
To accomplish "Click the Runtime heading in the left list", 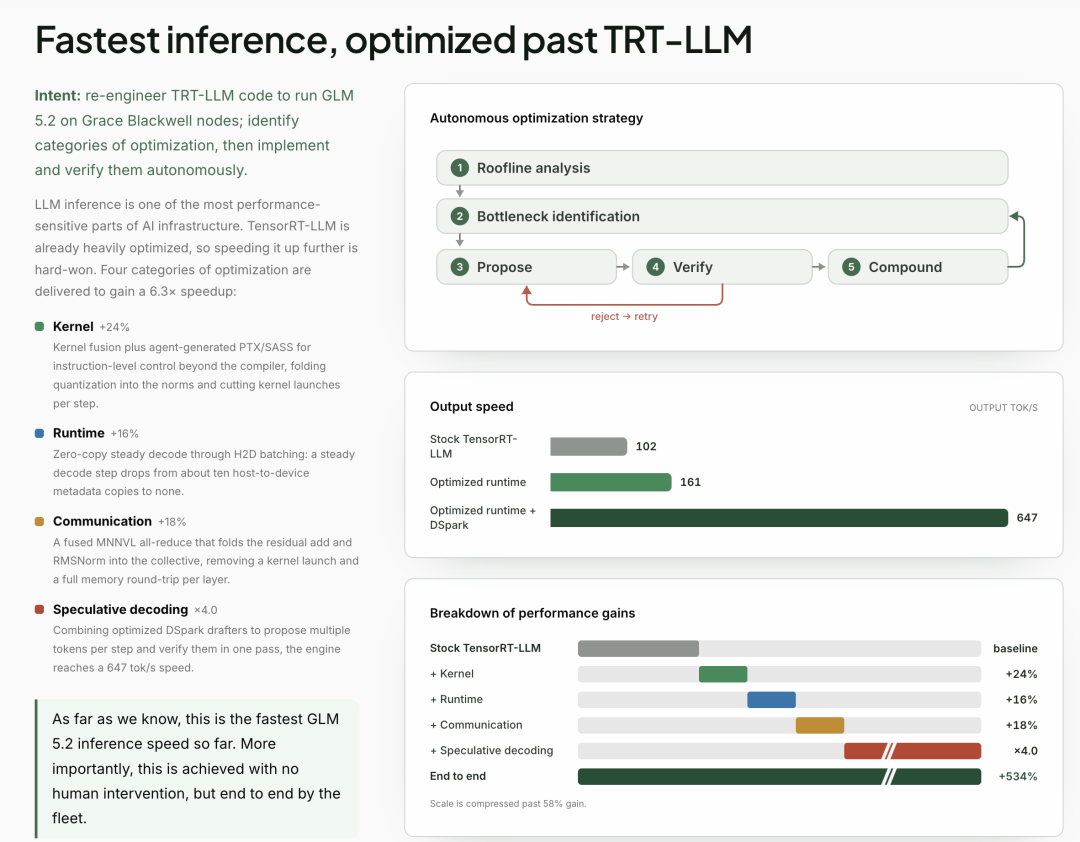I will pyautogui.click(x=79, y=433).
